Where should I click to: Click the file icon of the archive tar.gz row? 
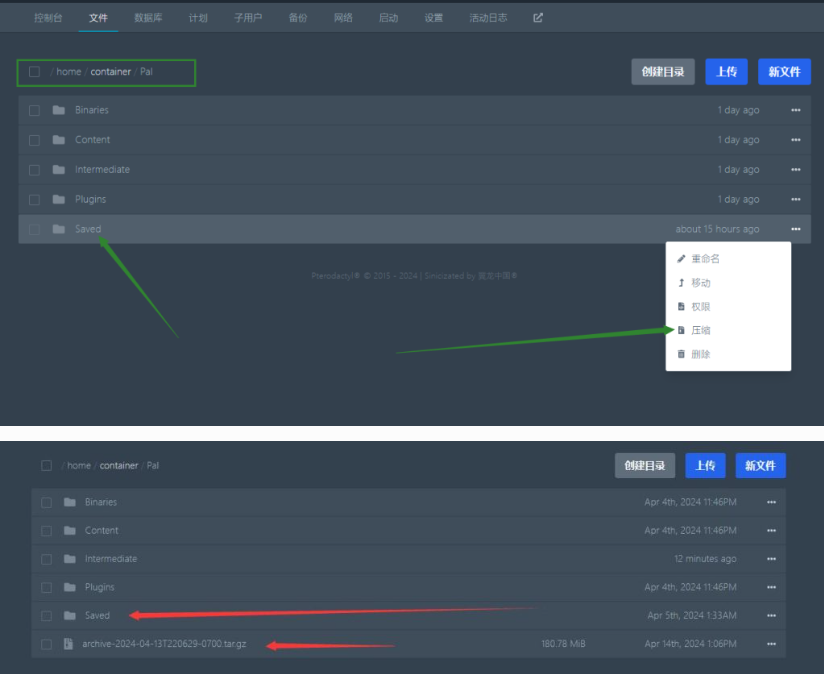pos(69,644)
